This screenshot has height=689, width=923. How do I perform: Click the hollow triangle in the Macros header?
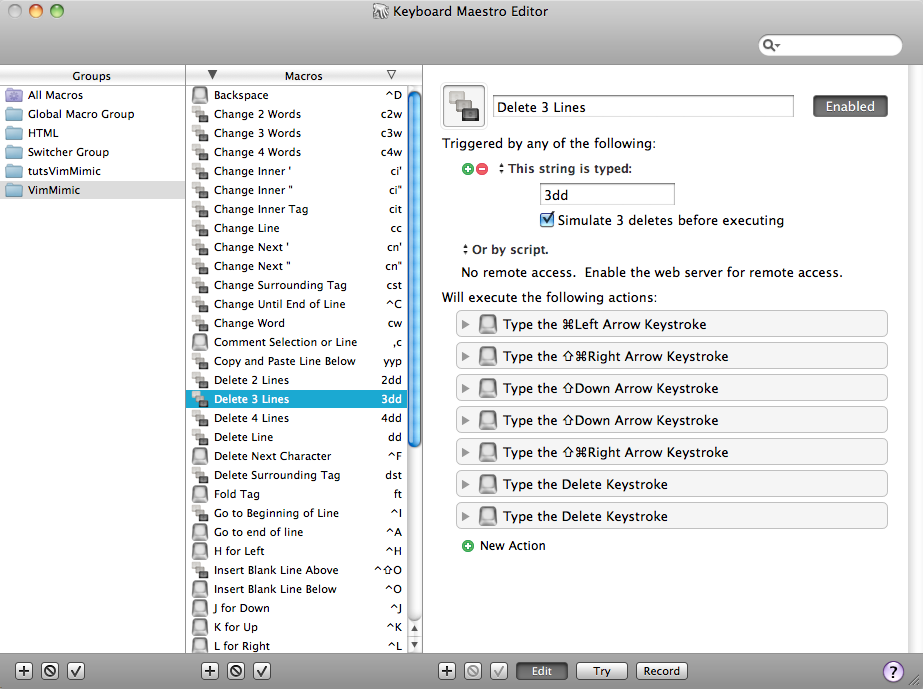coord(391,75)
